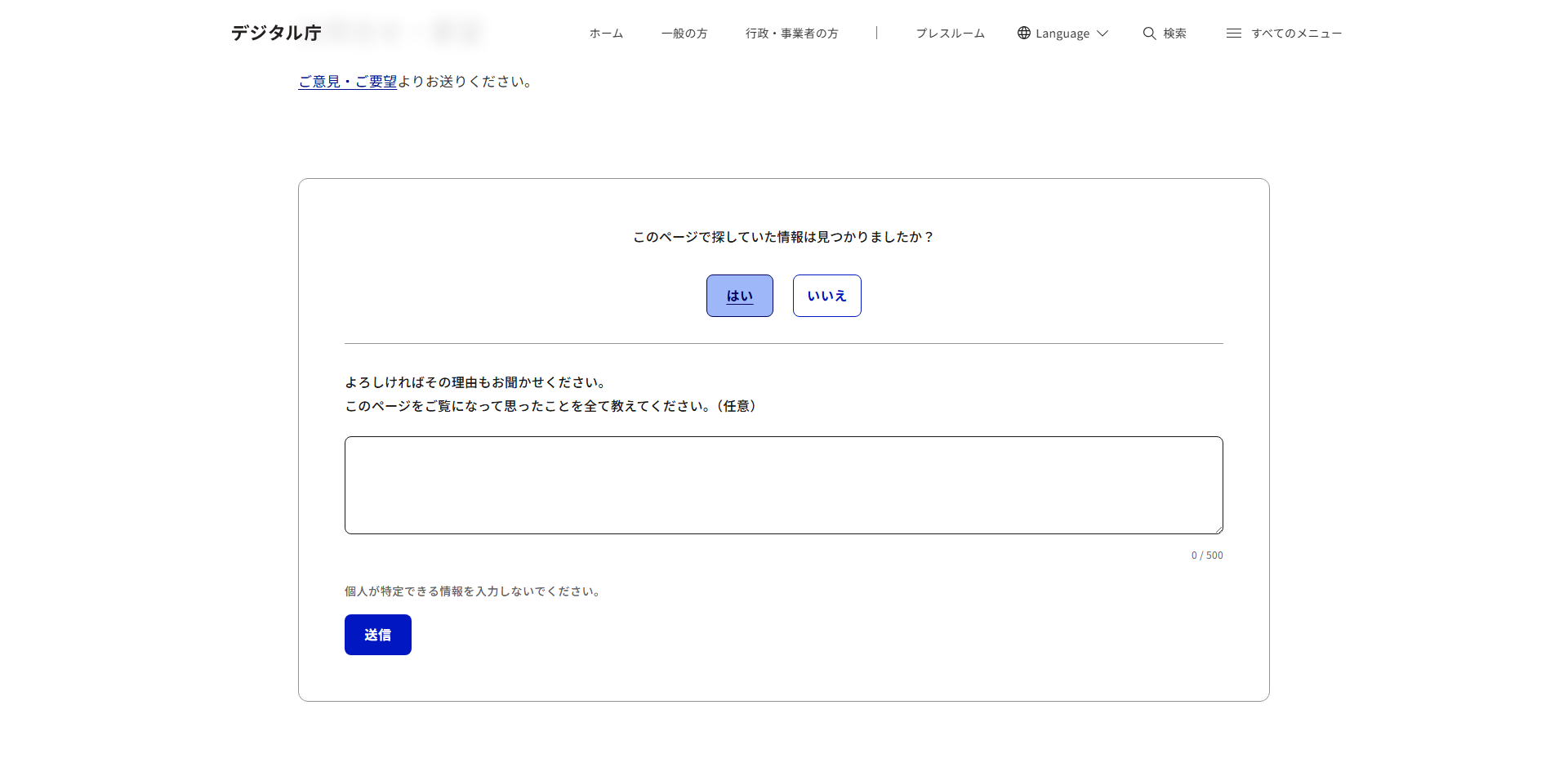Click the text よろしければその理由もお聞かせください。
Viewport: 1568px width, 772px height.
coord(477,382)
